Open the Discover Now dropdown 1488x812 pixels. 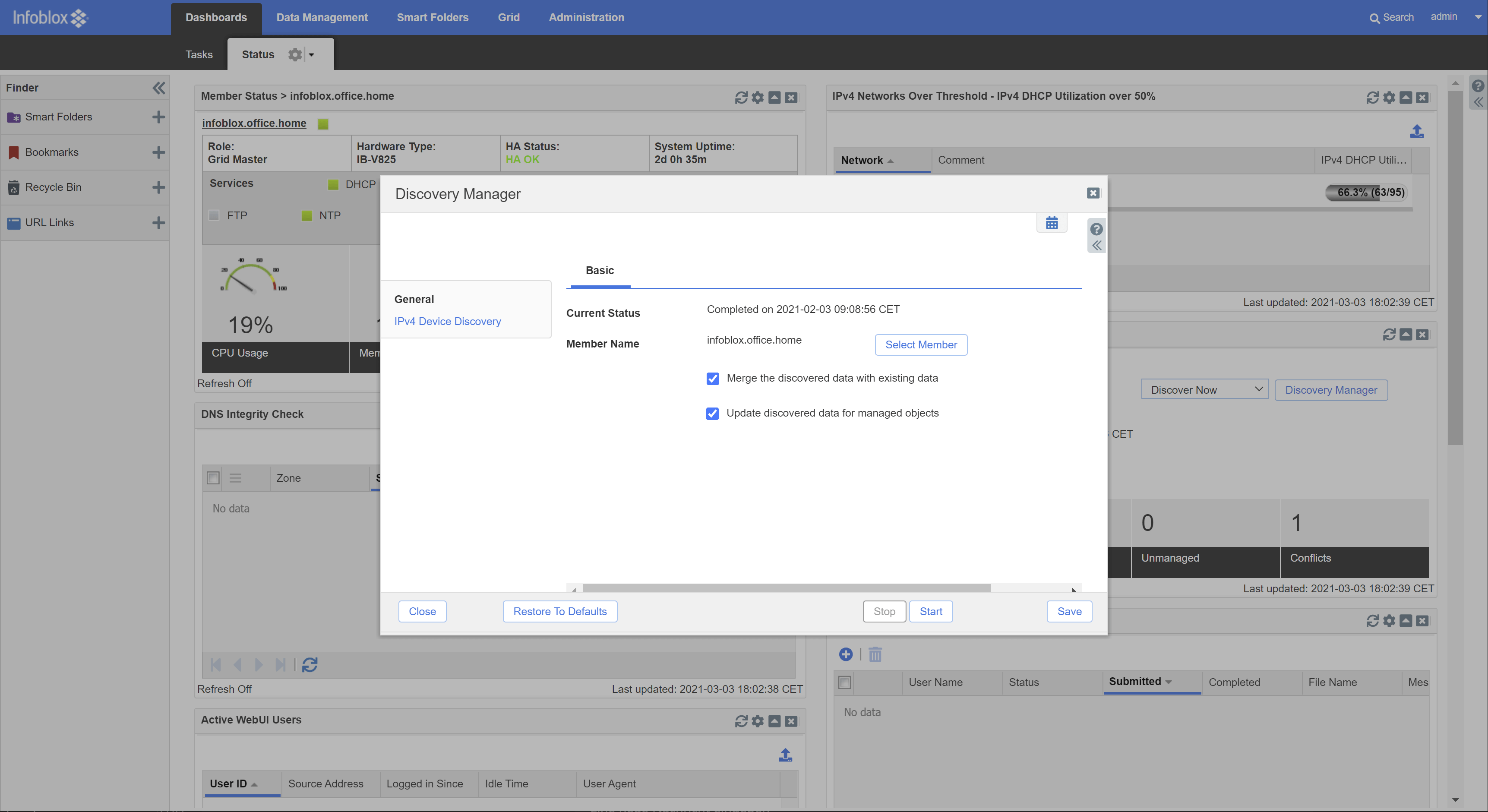1204,390
